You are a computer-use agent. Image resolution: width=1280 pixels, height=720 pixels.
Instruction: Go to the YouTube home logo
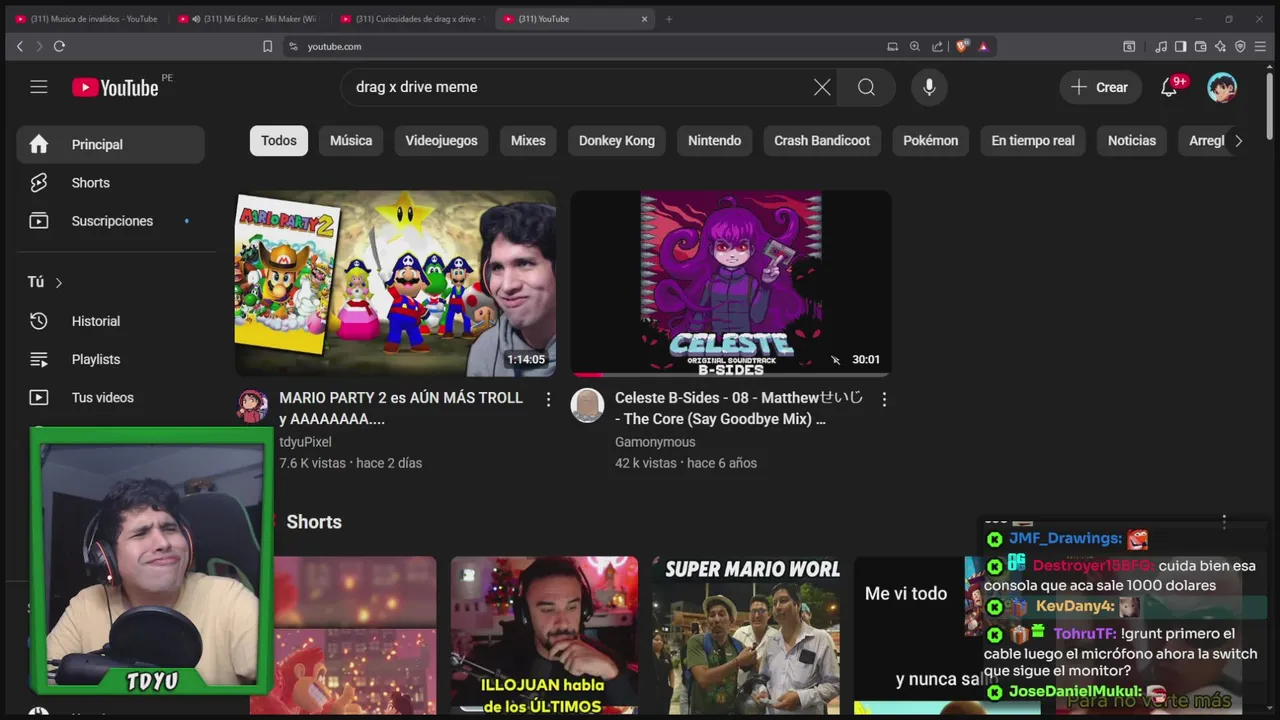[x=115, y=88]
